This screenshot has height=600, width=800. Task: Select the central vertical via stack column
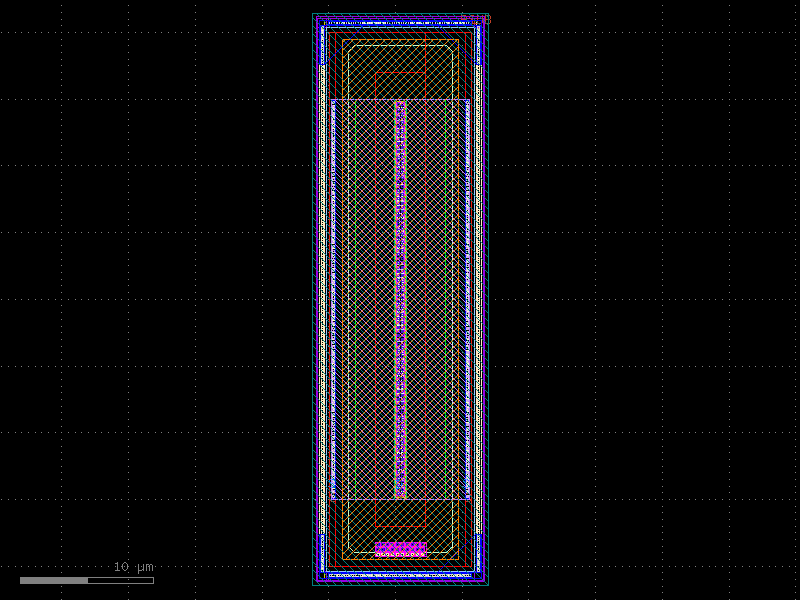point(400,300)
